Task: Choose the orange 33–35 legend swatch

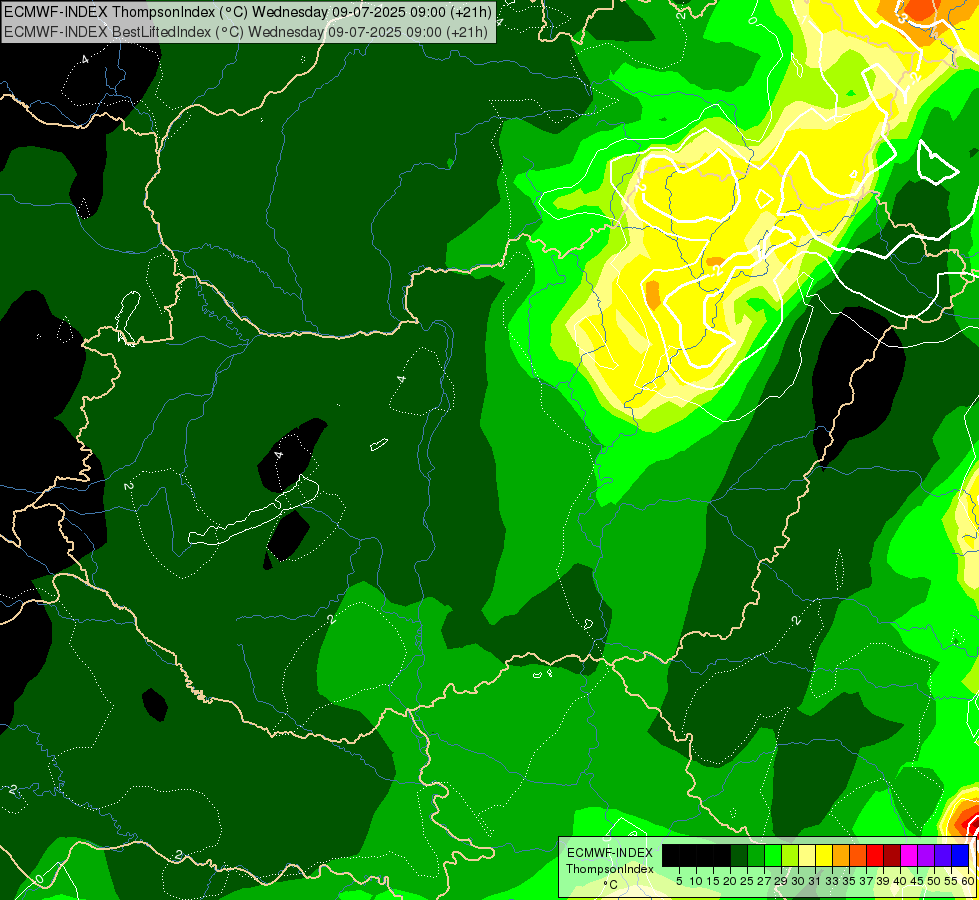Action: [841, 856]
